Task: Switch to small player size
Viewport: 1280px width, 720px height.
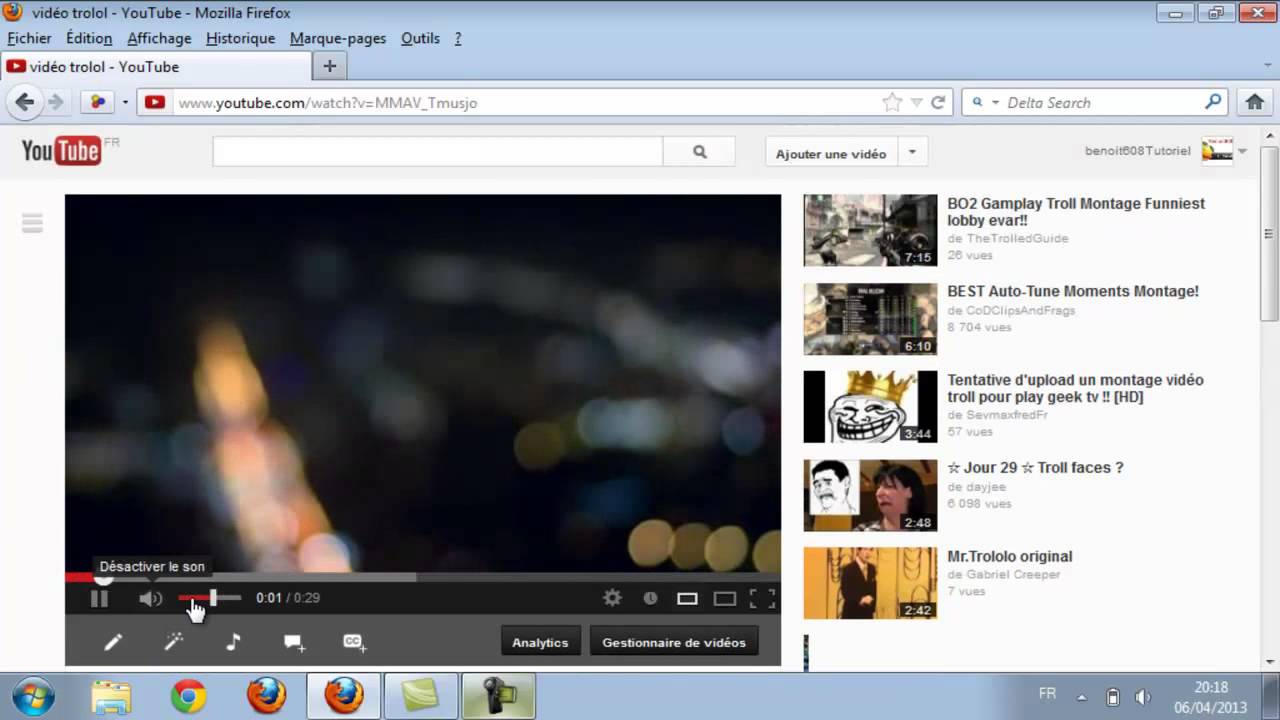Action: tap(687, 599)
